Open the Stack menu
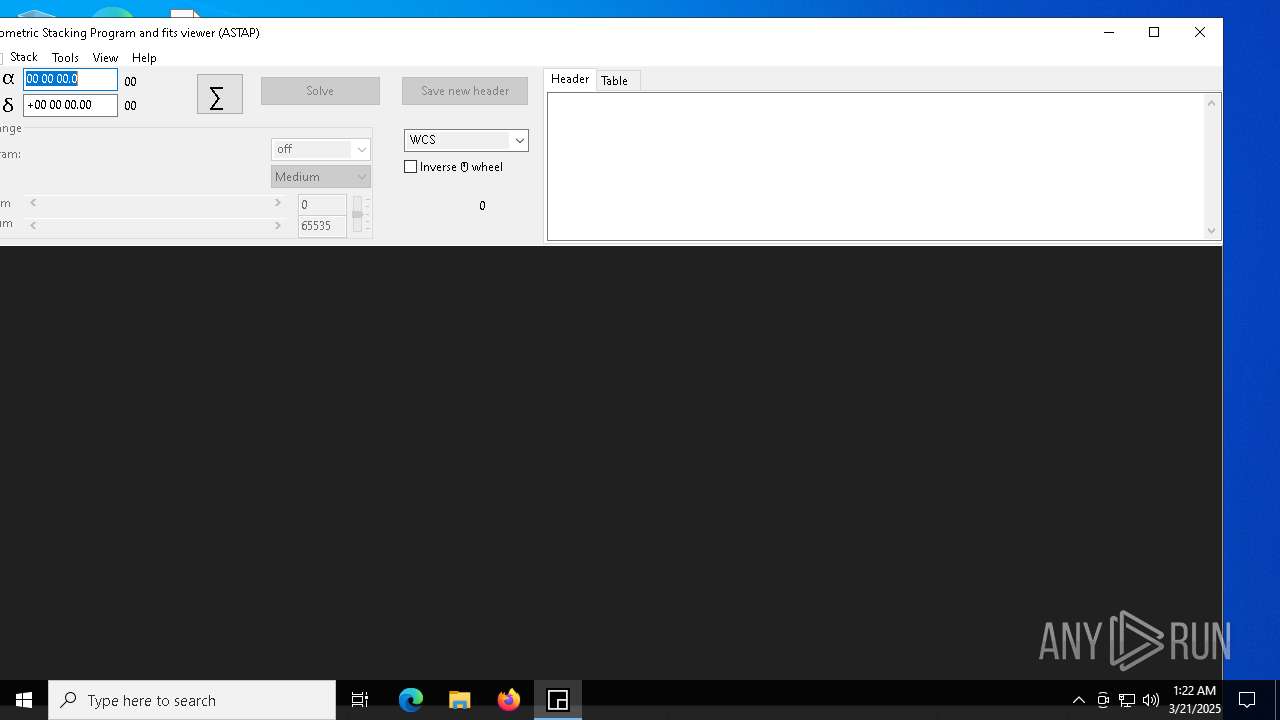1280x720 pixels. (24, 58)
